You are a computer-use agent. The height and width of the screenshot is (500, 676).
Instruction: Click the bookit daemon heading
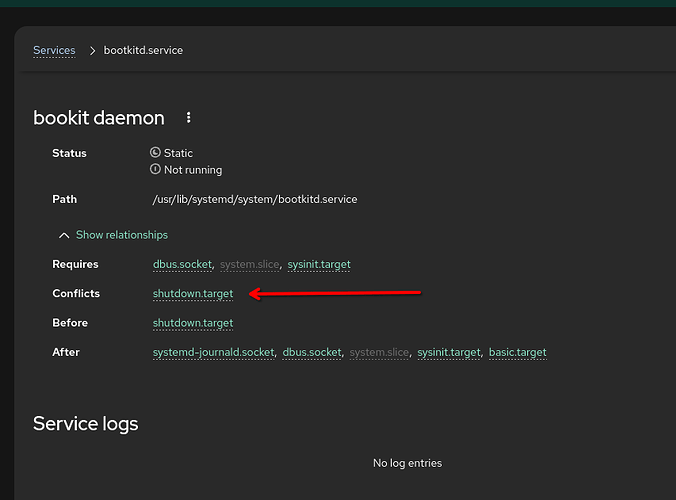99,118
